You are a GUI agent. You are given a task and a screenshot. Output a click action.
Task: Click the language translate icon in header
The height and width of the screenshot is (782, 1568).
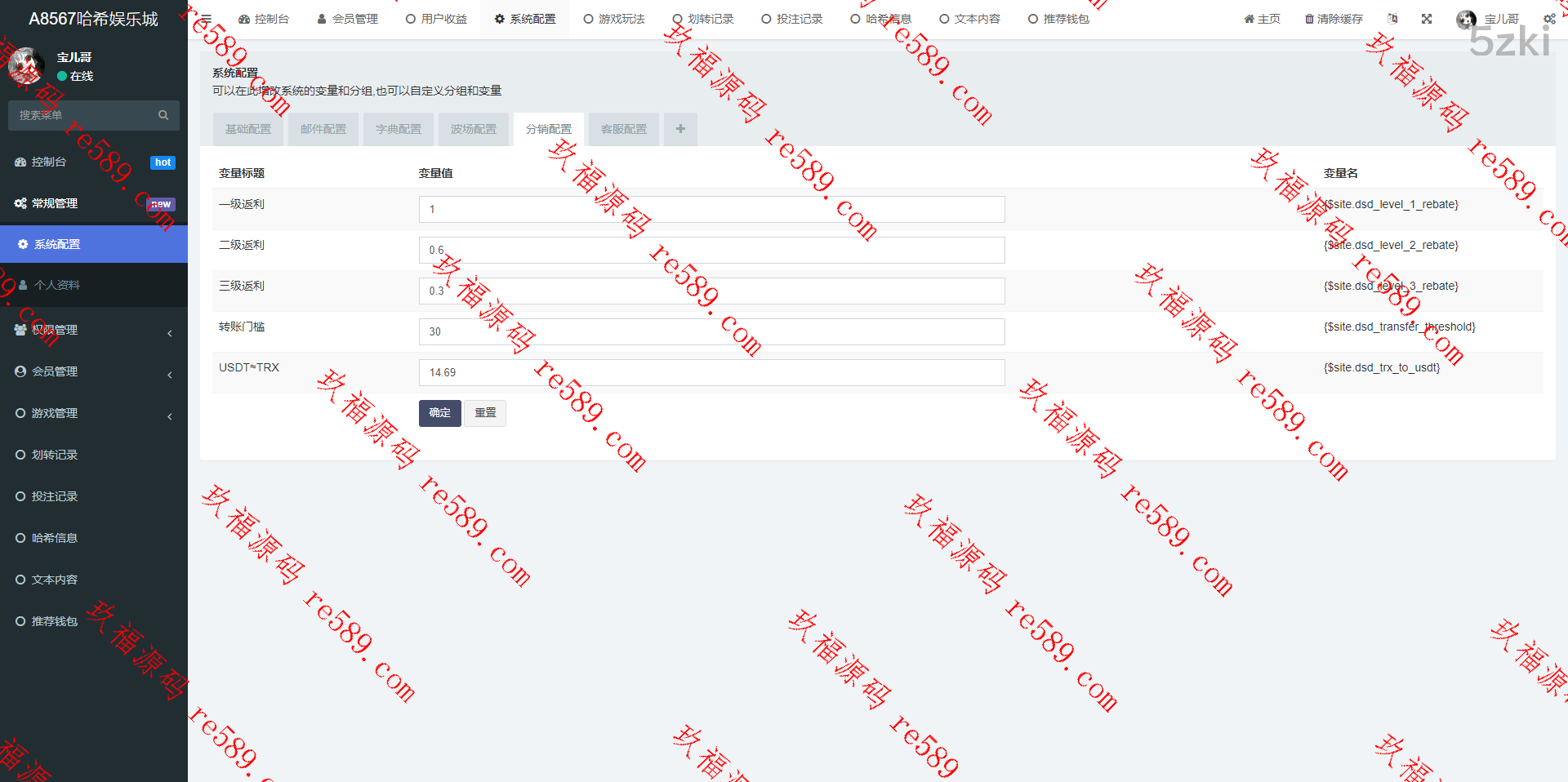coord(1392,19)
